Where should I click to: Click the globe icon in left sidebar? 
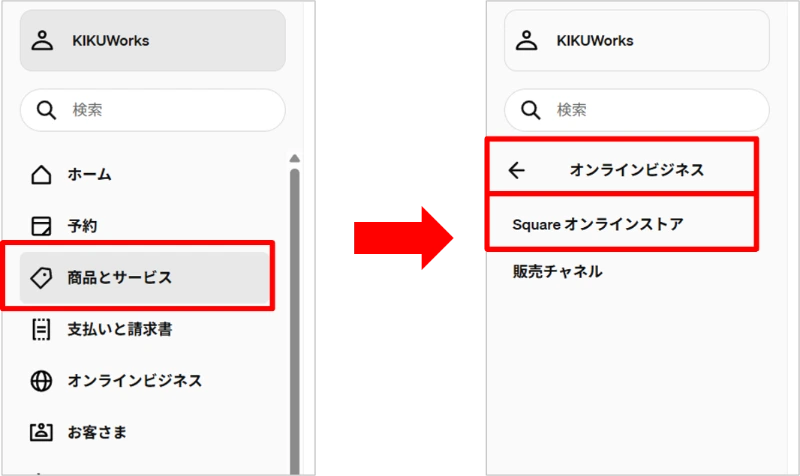pos(41,381)
